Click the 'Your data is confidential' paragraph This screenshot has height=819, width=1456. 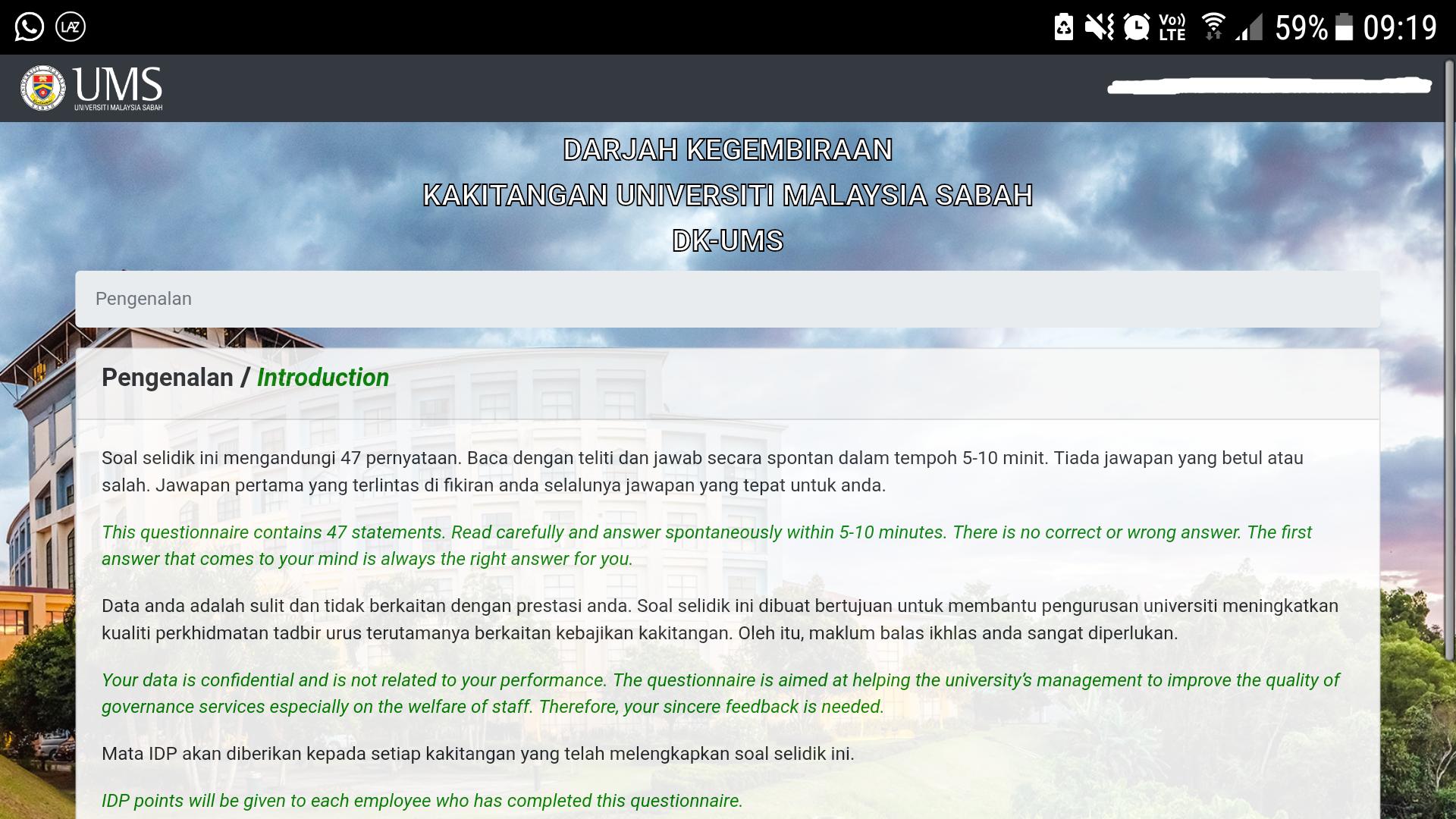(x=720, y=693)
